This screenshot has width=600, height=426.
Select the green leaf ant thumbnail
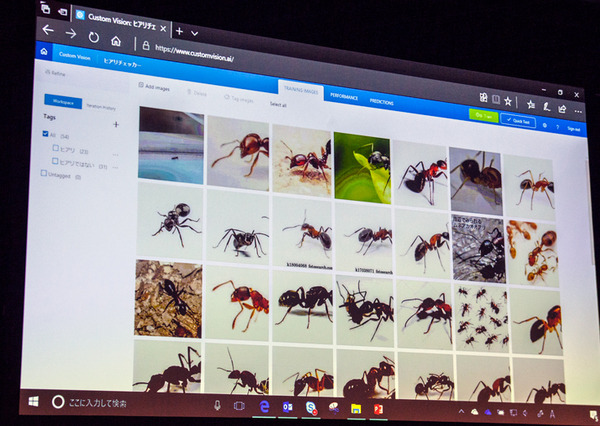tap(361, 160)
